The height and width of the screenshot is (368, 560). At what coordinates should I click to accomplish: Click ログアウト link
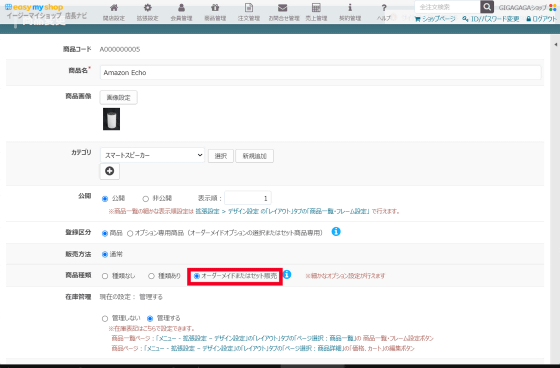click(x=541, y=19)
